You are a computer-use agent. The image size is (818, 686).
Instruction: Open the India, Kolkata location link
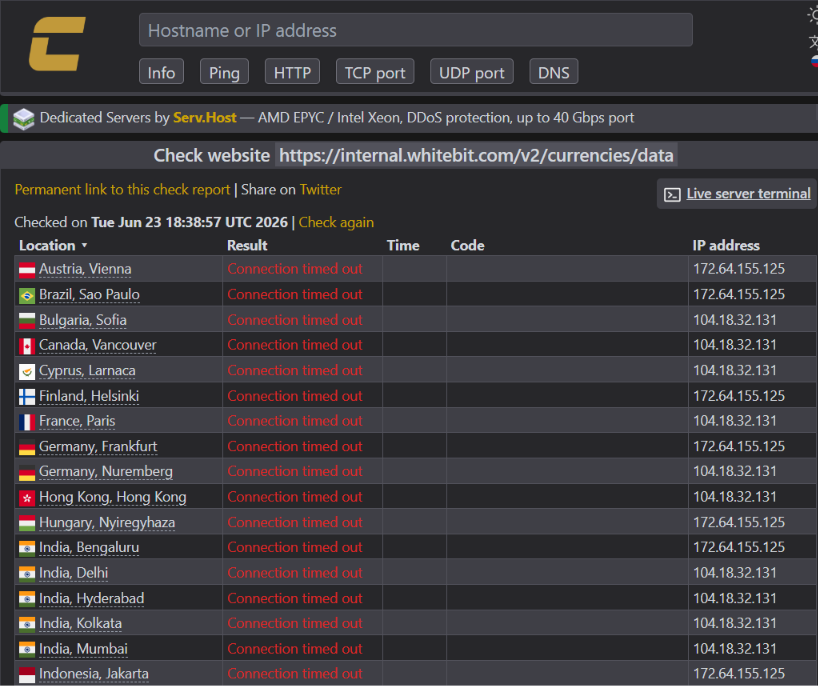[x=80, y=623]
